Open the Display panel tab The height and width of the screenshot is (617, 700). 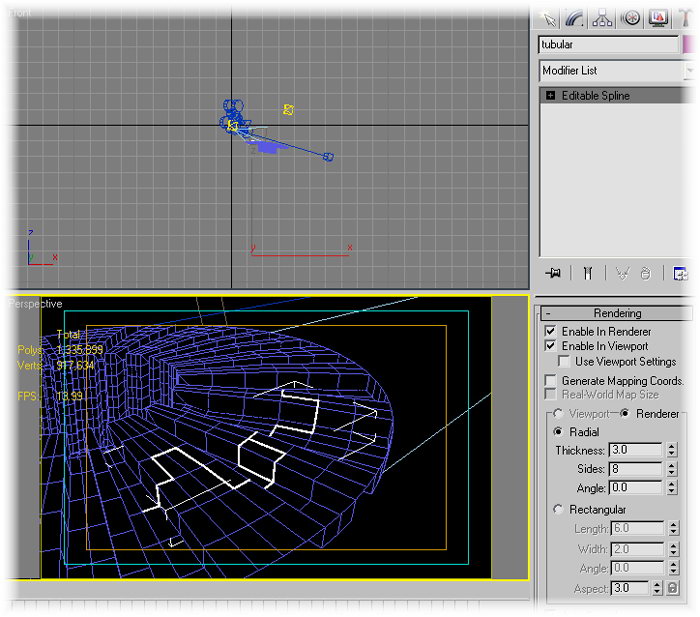[658, 18]
